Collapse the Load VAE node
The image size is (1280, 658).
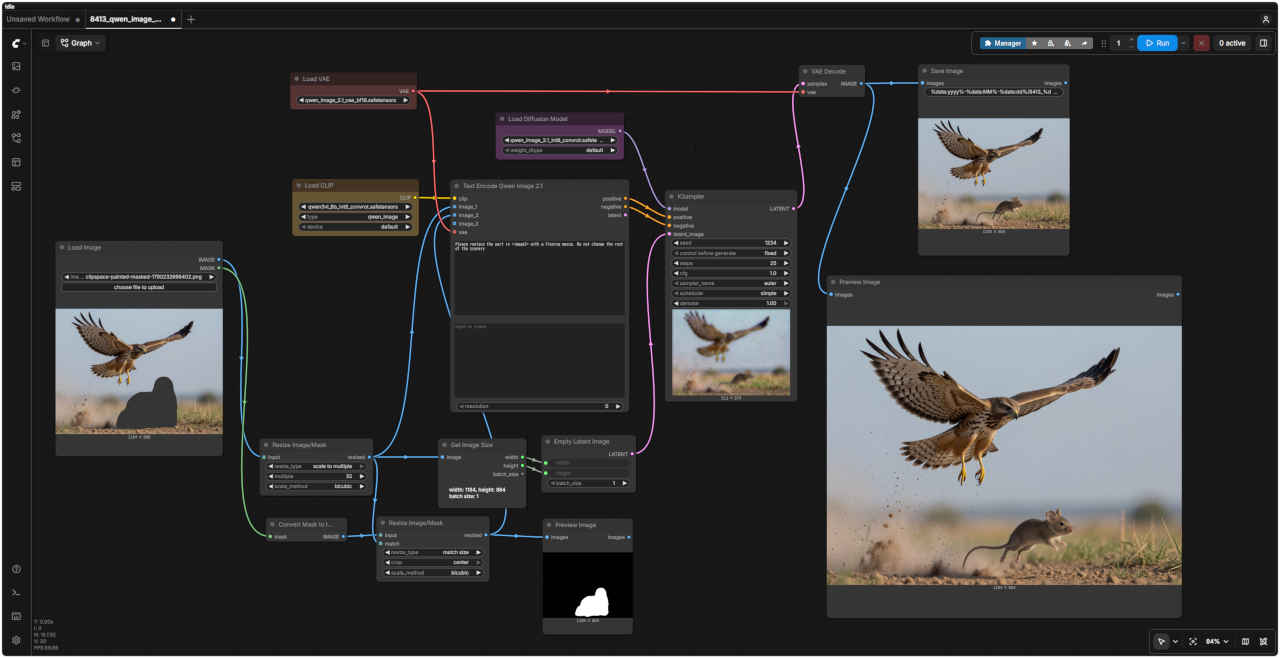coord(297,78)
